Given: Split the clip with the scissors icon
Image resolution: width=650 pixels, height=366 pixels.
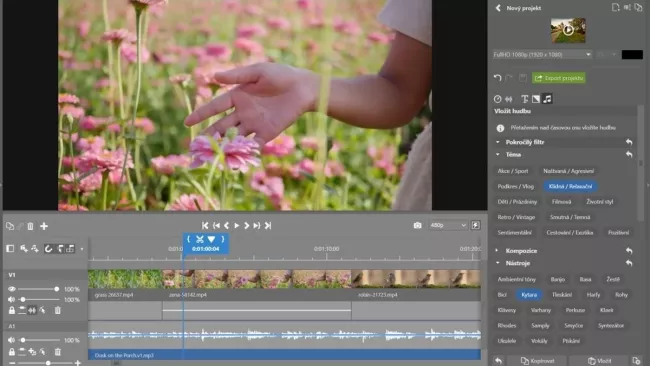Looking at the screenshot, I should [200, 239].
